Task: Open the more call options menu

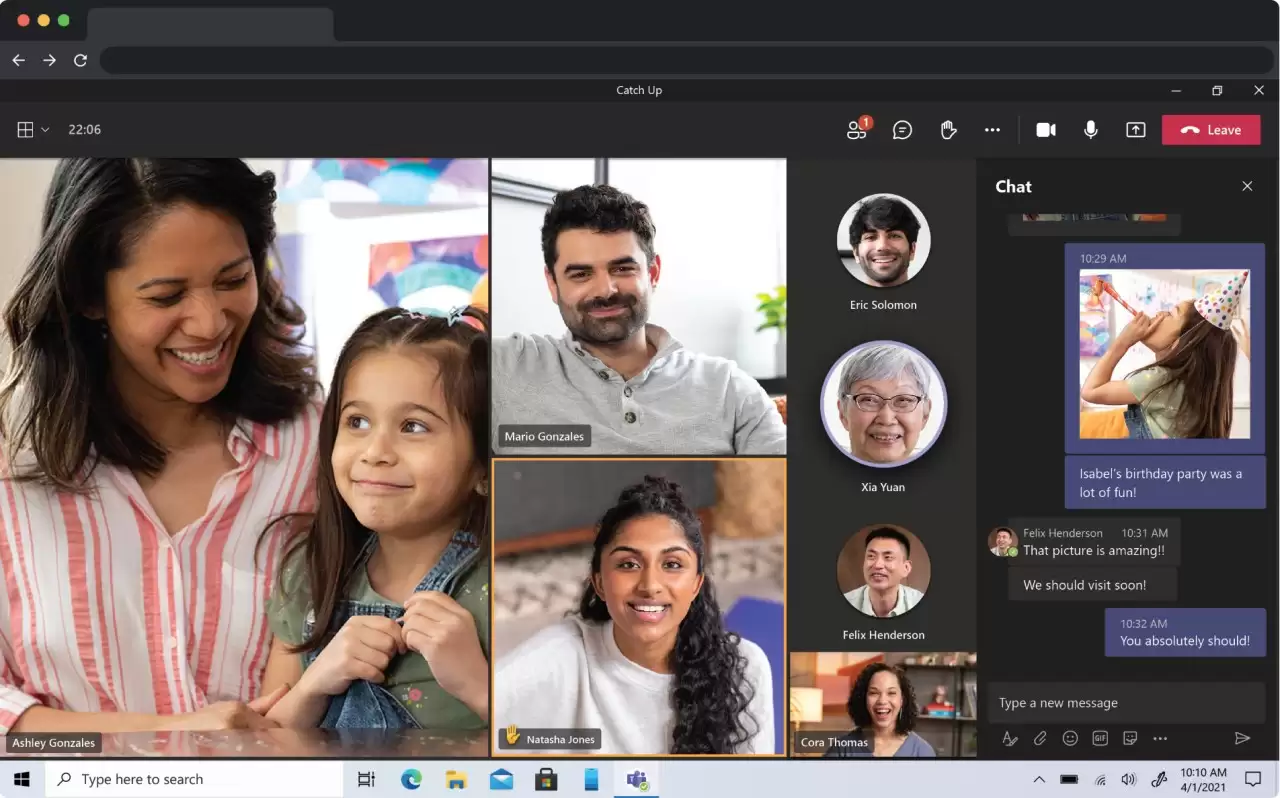Action: click(992, 129)
